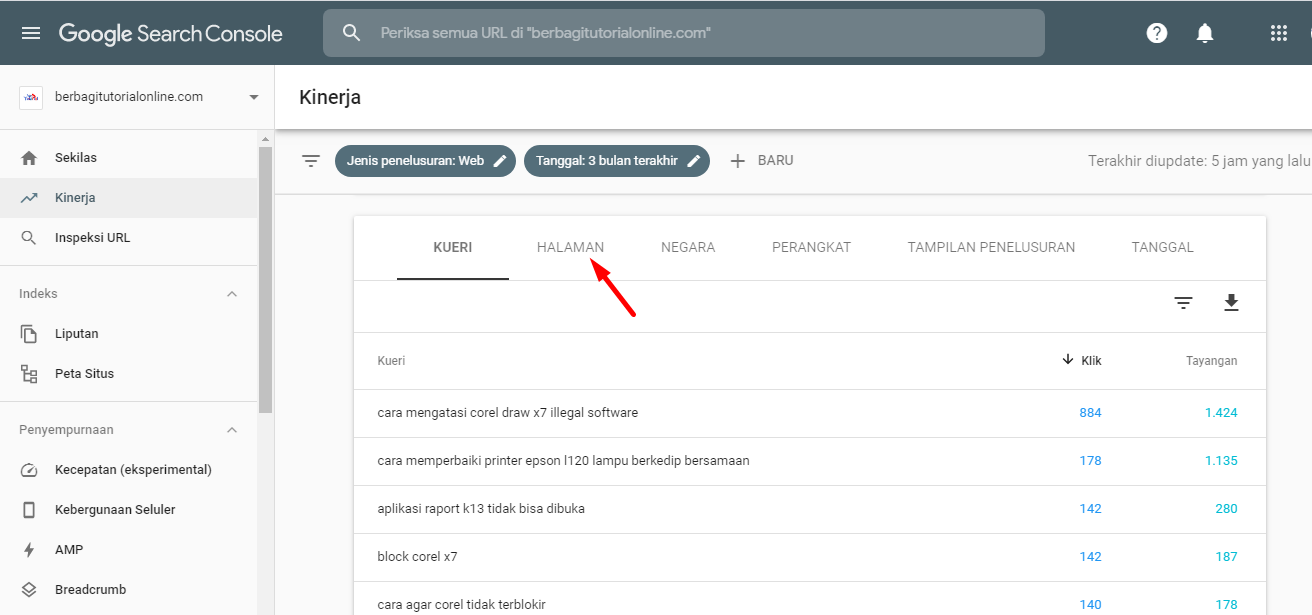Click the Breadcrumb layers icon
This screenshot has height=615, width=1312.
(29, 590)
